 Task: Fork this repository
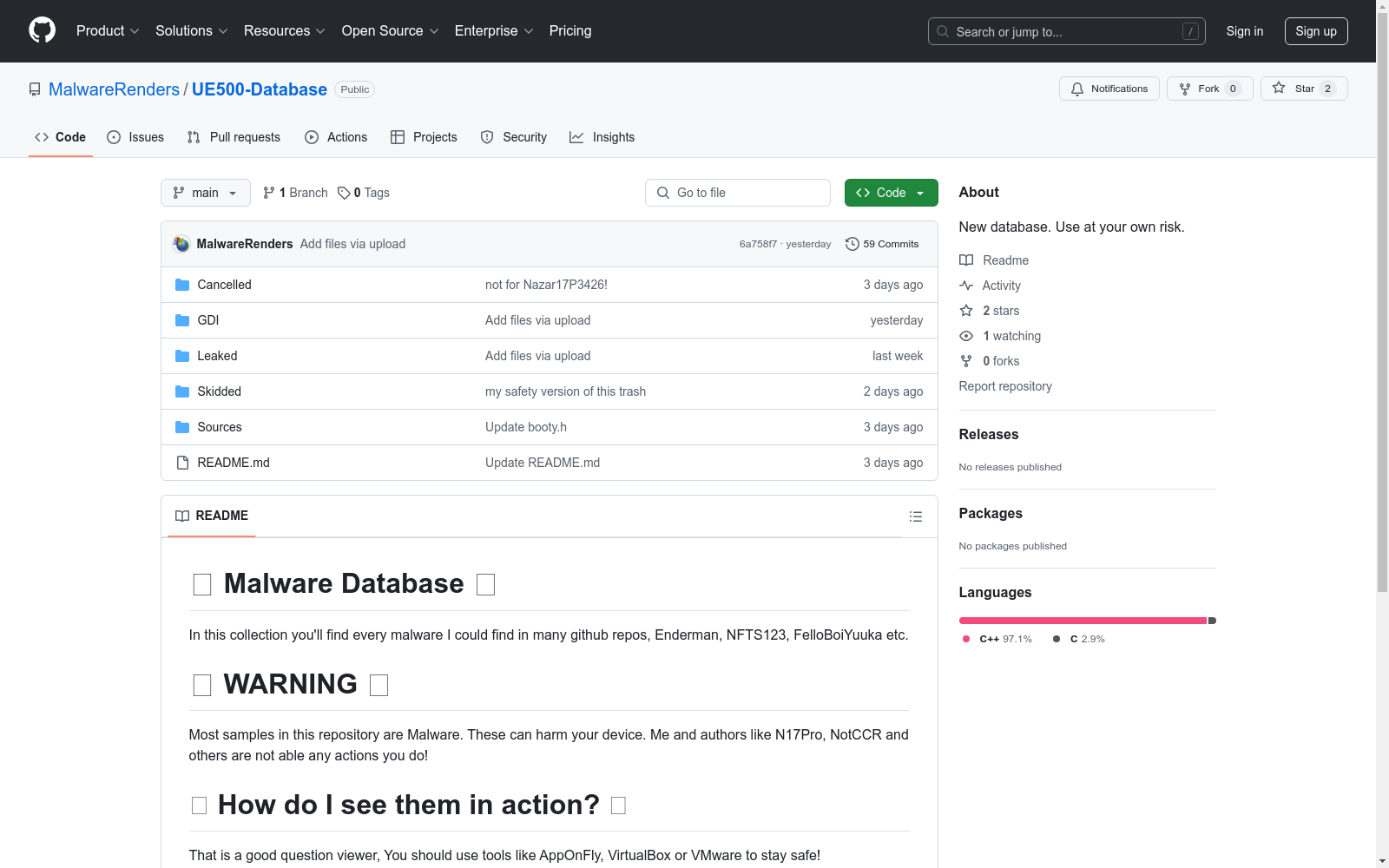click(x=1210, y=89)
